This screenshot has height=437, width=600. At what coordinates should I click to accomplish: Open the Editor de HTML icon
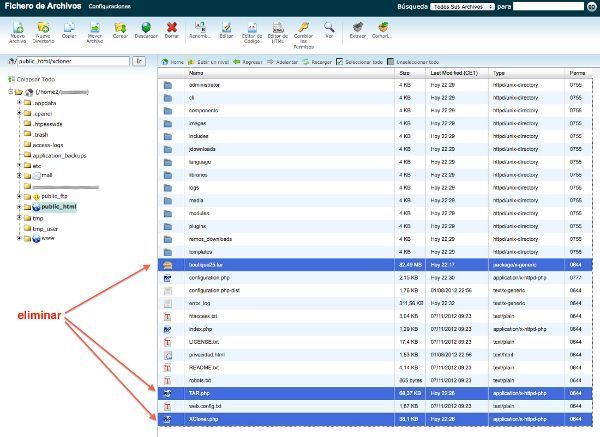(x=278, y=28)
